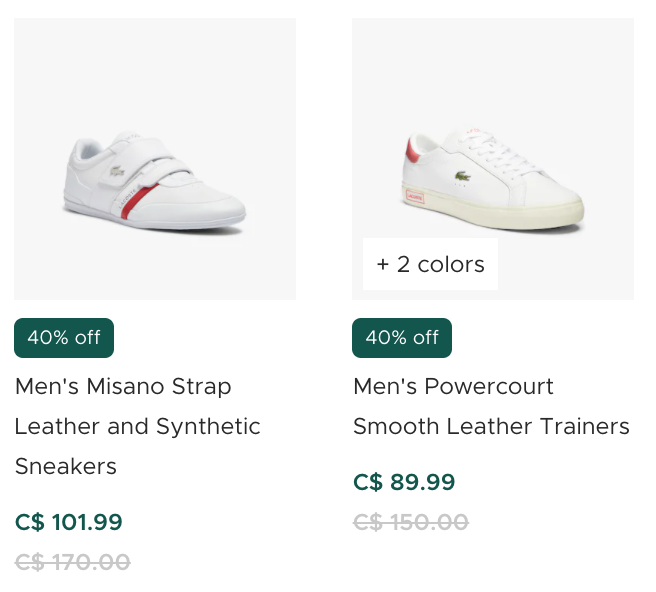Click the 40% off badge under Powercourt

tap(402, 338)
